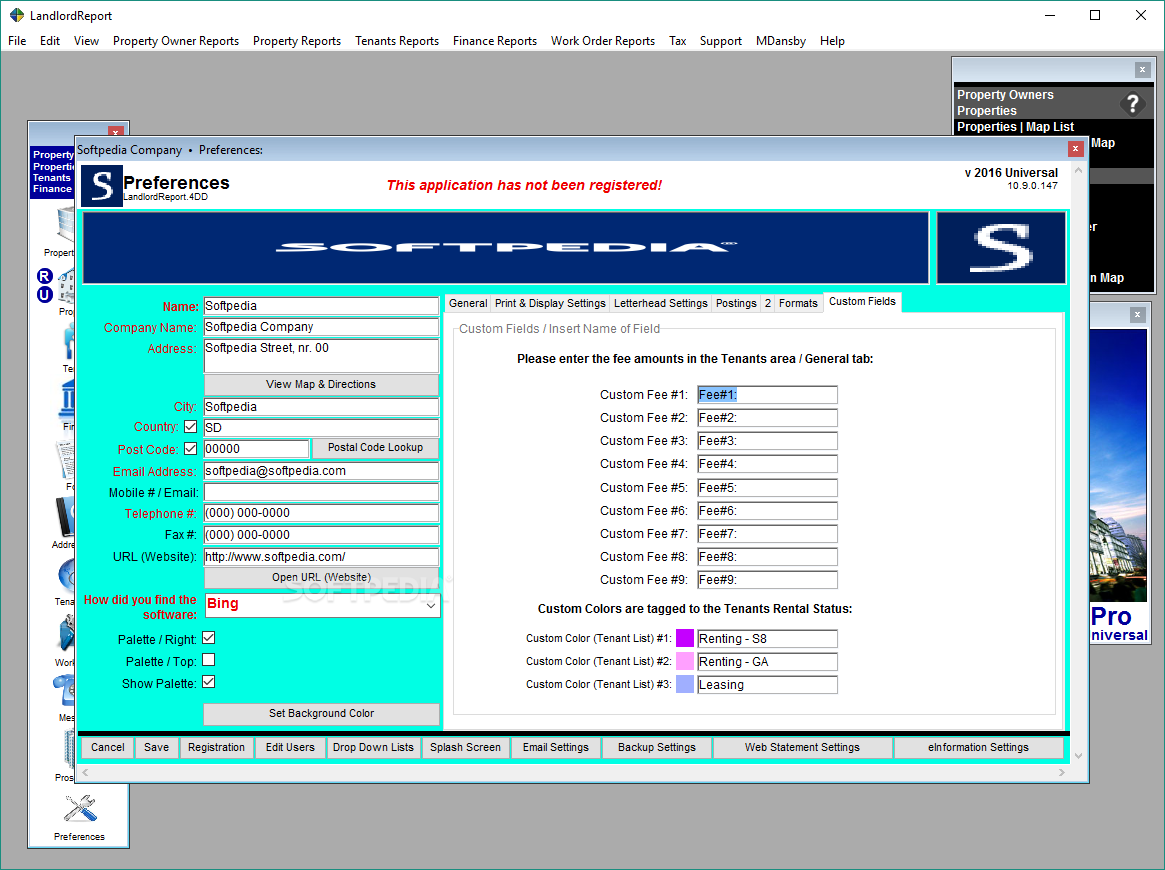Pick pink Custom Color #2 swatch
Viewport: 1165px width, 870px height.
pos(684,661)
